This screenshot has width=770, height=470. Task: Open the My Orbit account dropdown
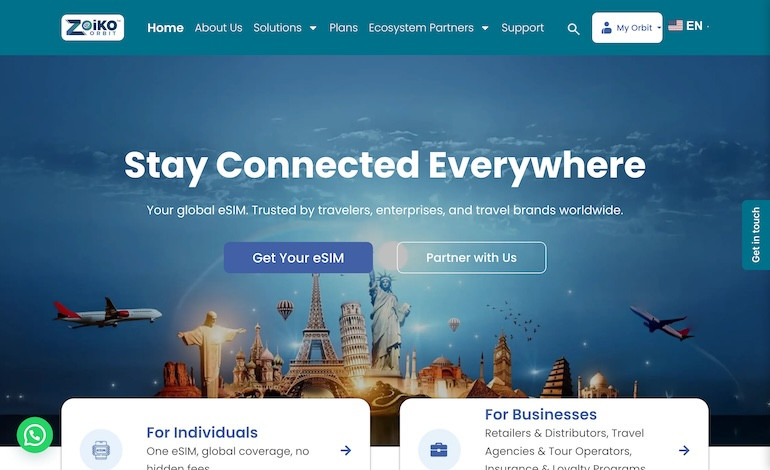[x=627, y=28]
